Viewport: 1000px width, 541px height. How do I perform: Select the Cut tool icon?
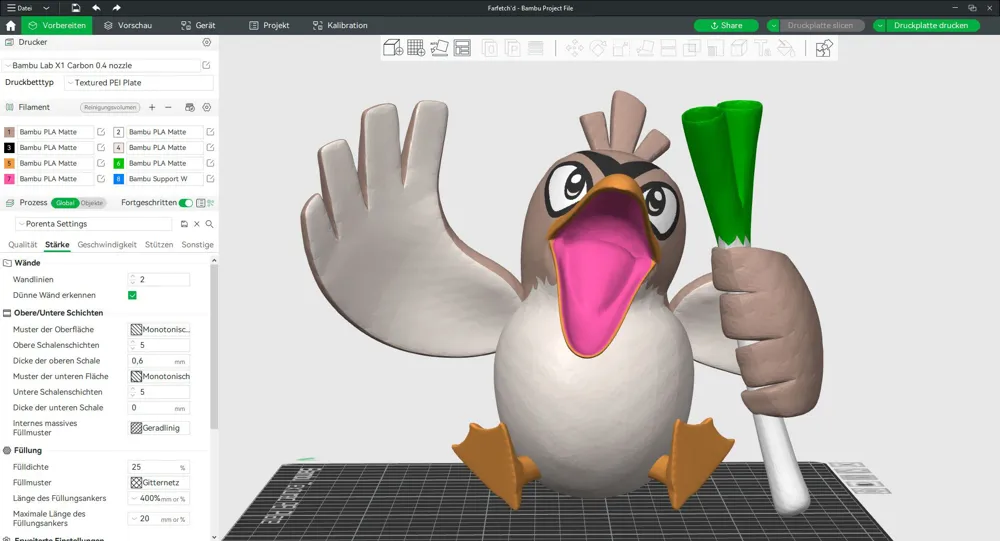(668, 48)
